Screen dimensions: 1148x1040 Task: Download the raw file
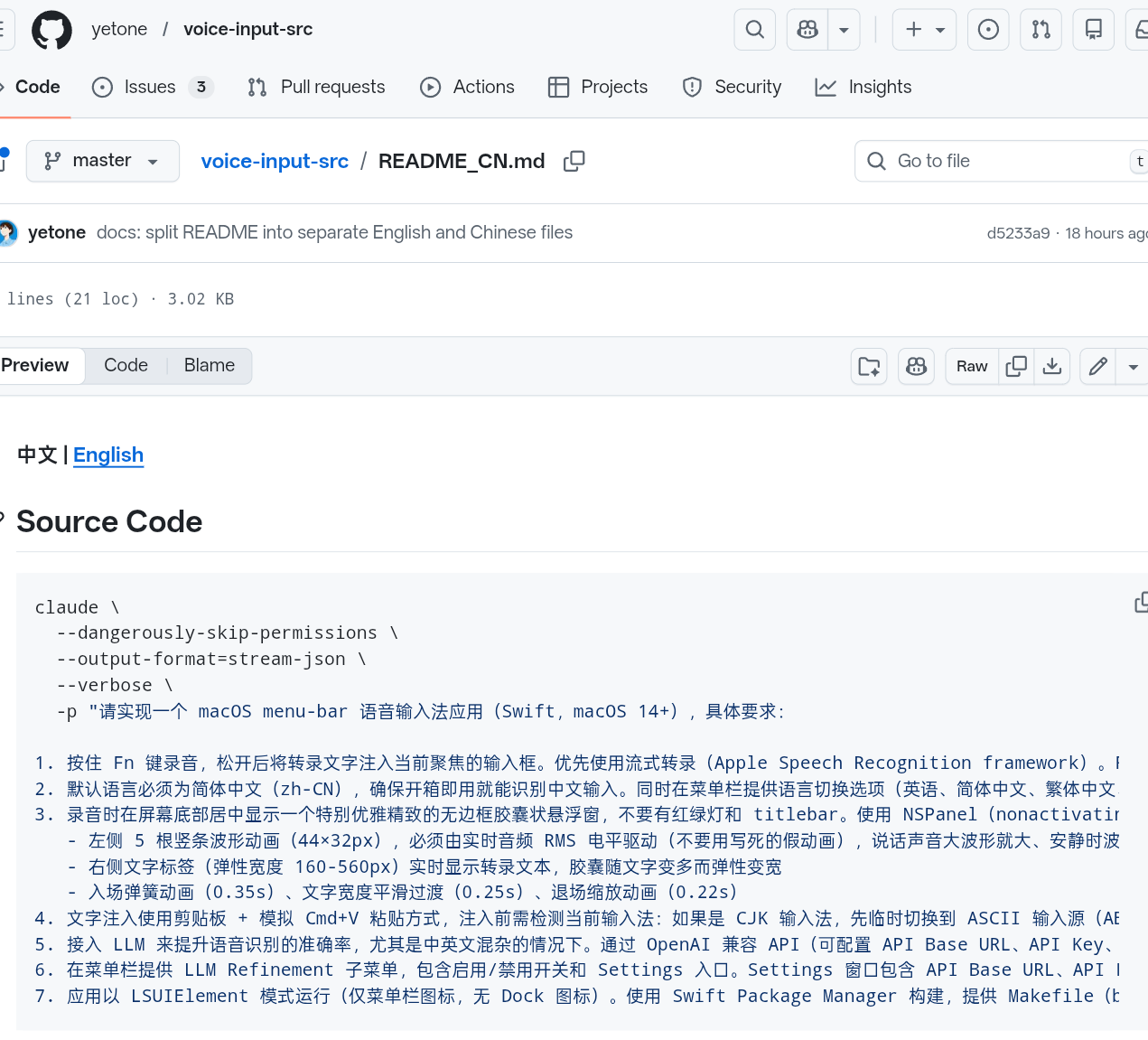(1052, 366)
